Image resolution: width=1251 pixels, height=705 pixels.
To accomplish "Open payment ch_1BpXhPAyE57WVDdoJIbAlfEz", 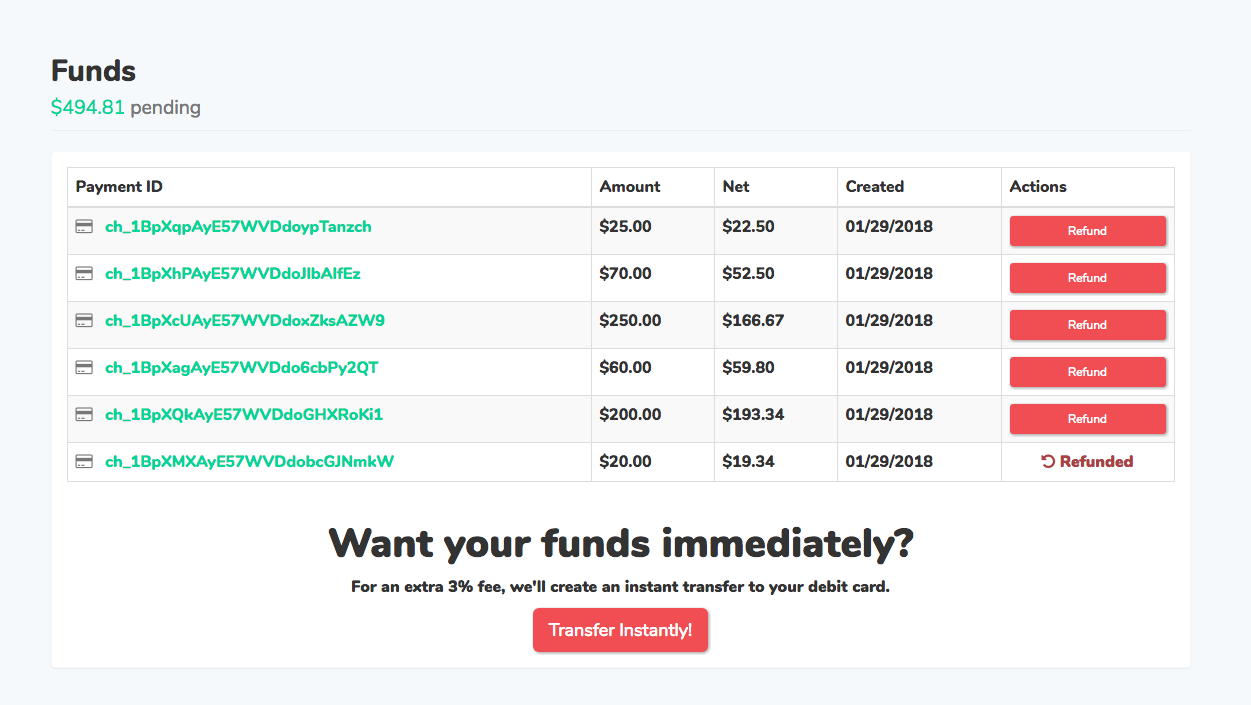I will [233, 274].
